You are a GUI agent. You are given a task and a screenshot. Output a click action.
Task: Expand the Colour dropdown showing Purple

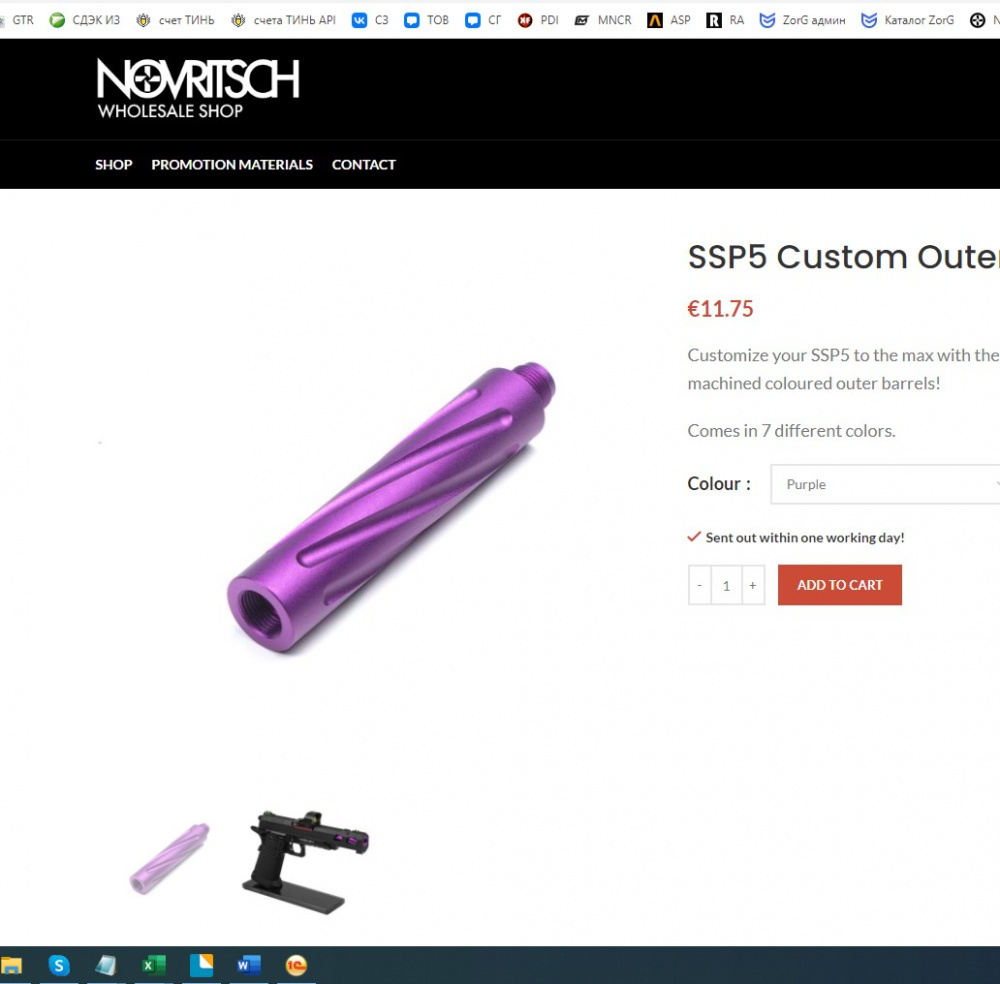[885, 485]
